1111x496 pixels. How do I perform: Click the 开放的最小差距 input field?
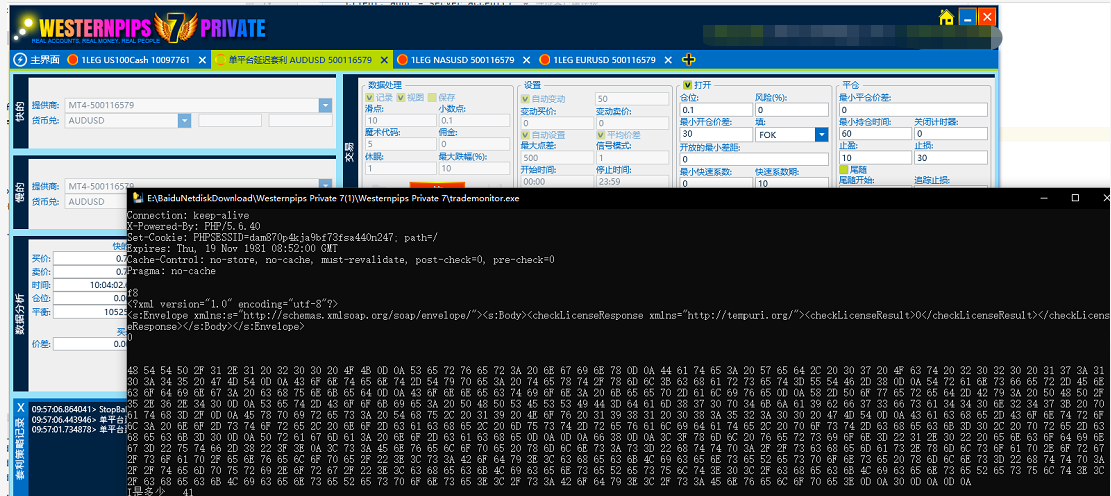[x=753, y=159]
